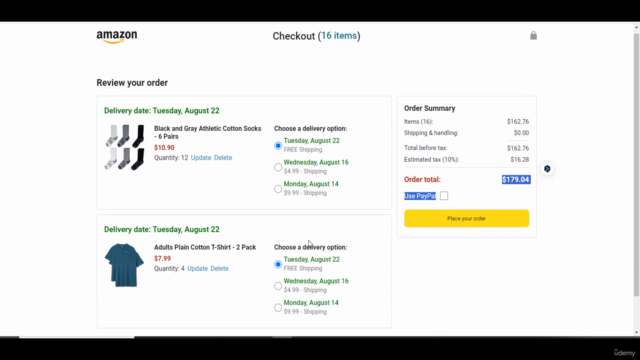Select Monday, August 14 delivery for T-shirt

[x=278, y=307]
